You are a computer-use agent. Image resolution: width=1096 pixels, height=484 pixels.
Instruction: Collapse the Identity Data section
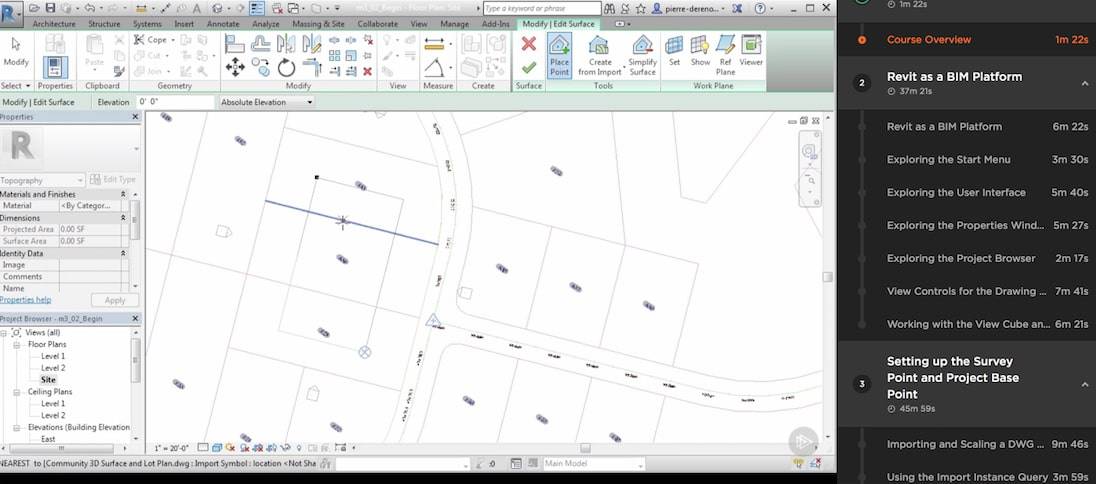click(123, 253)
